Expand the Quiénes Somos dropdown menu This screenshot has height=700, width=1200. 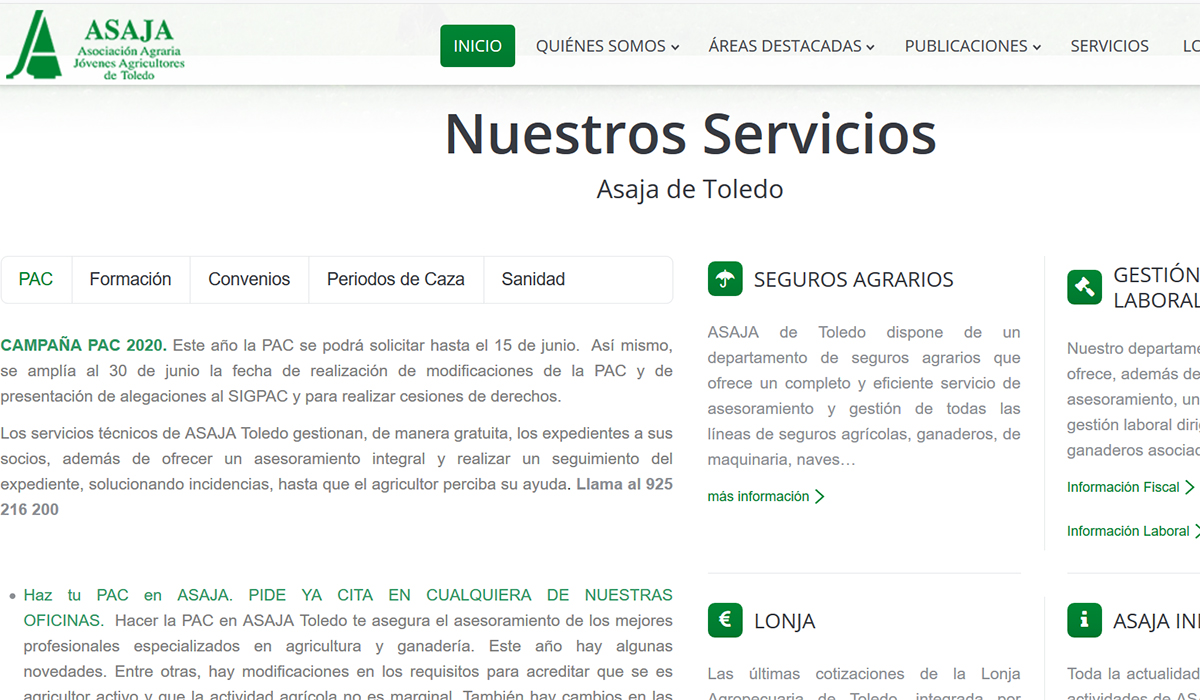[607, 46]
